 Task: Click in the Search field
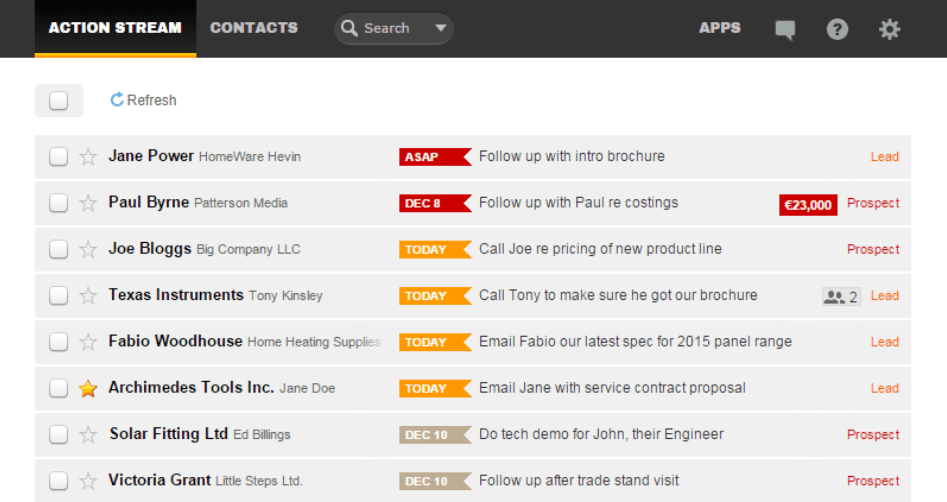394,28
